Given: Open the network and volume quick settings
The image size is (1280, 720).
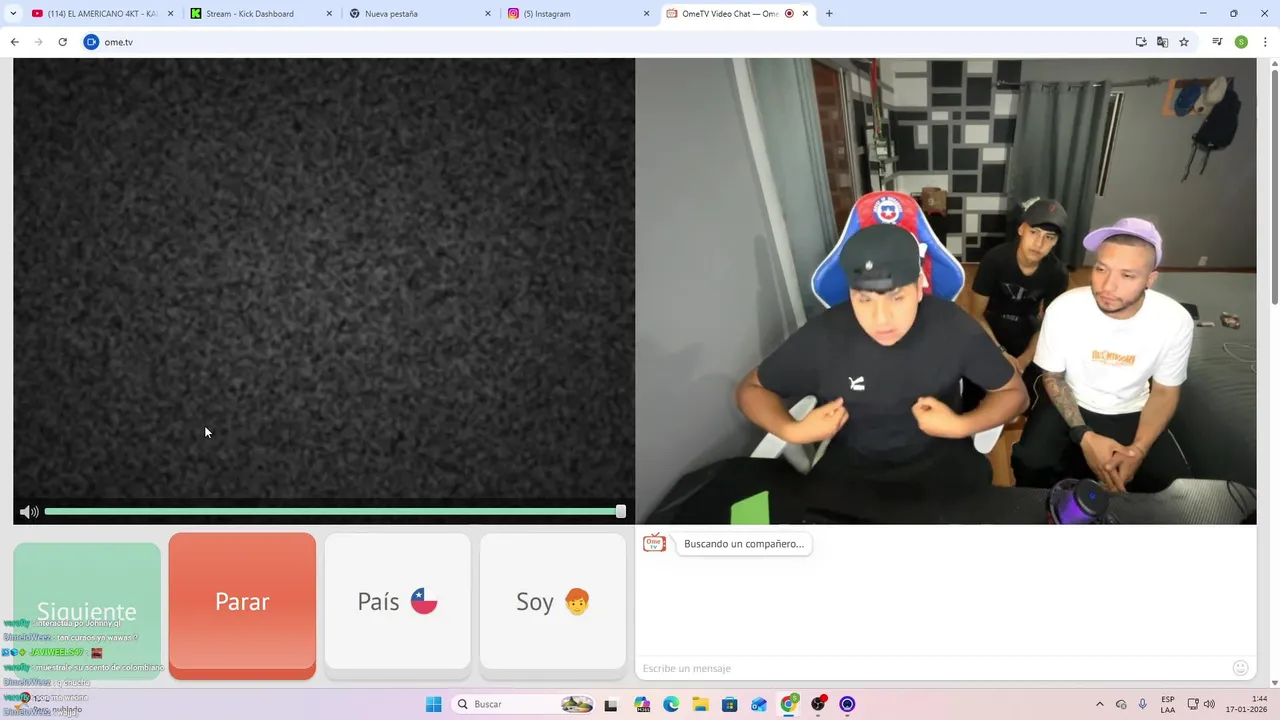Looking at the screenshot, I should click(1201, 704).
